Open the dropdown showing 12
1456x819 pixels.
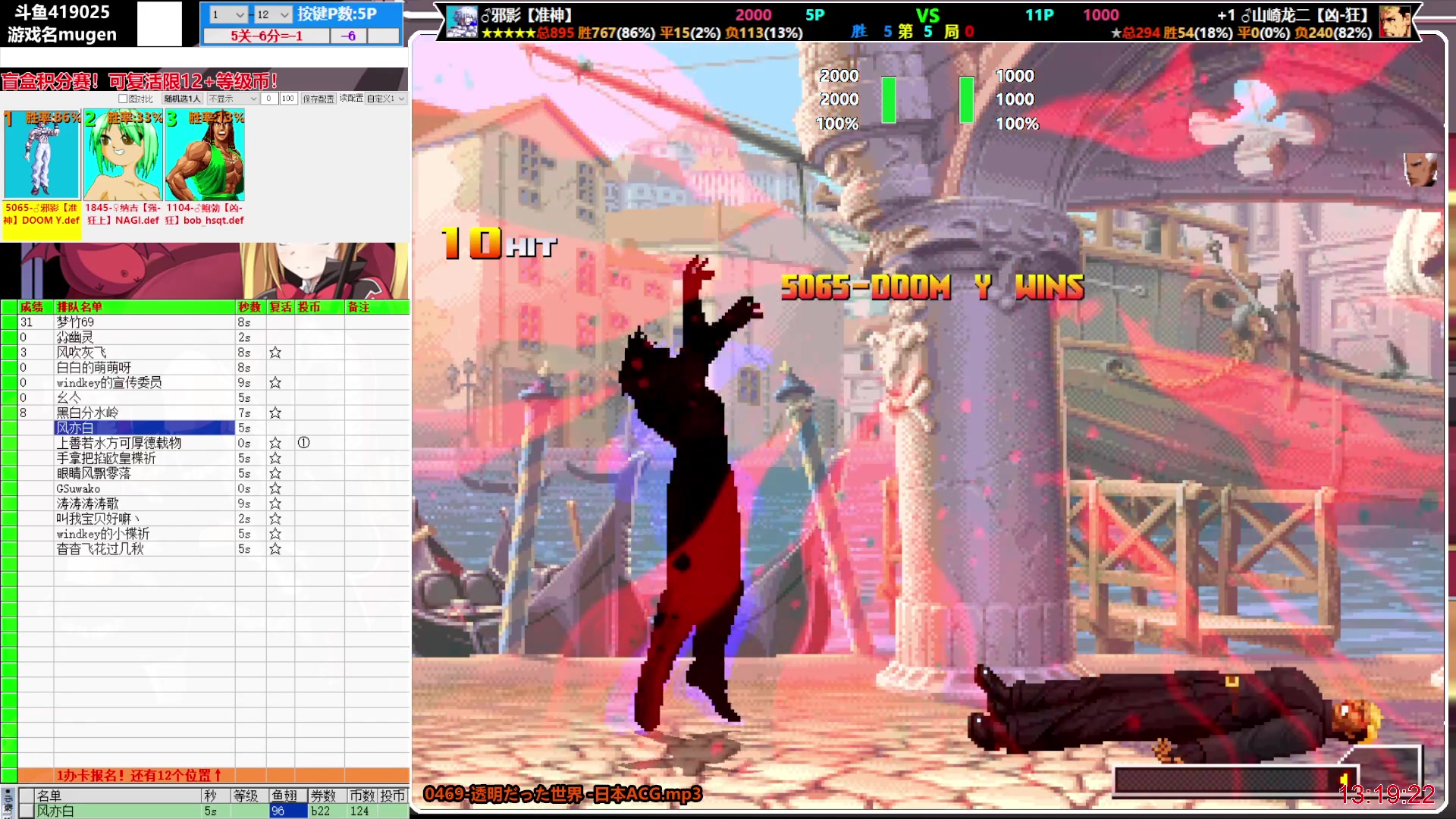273,14
